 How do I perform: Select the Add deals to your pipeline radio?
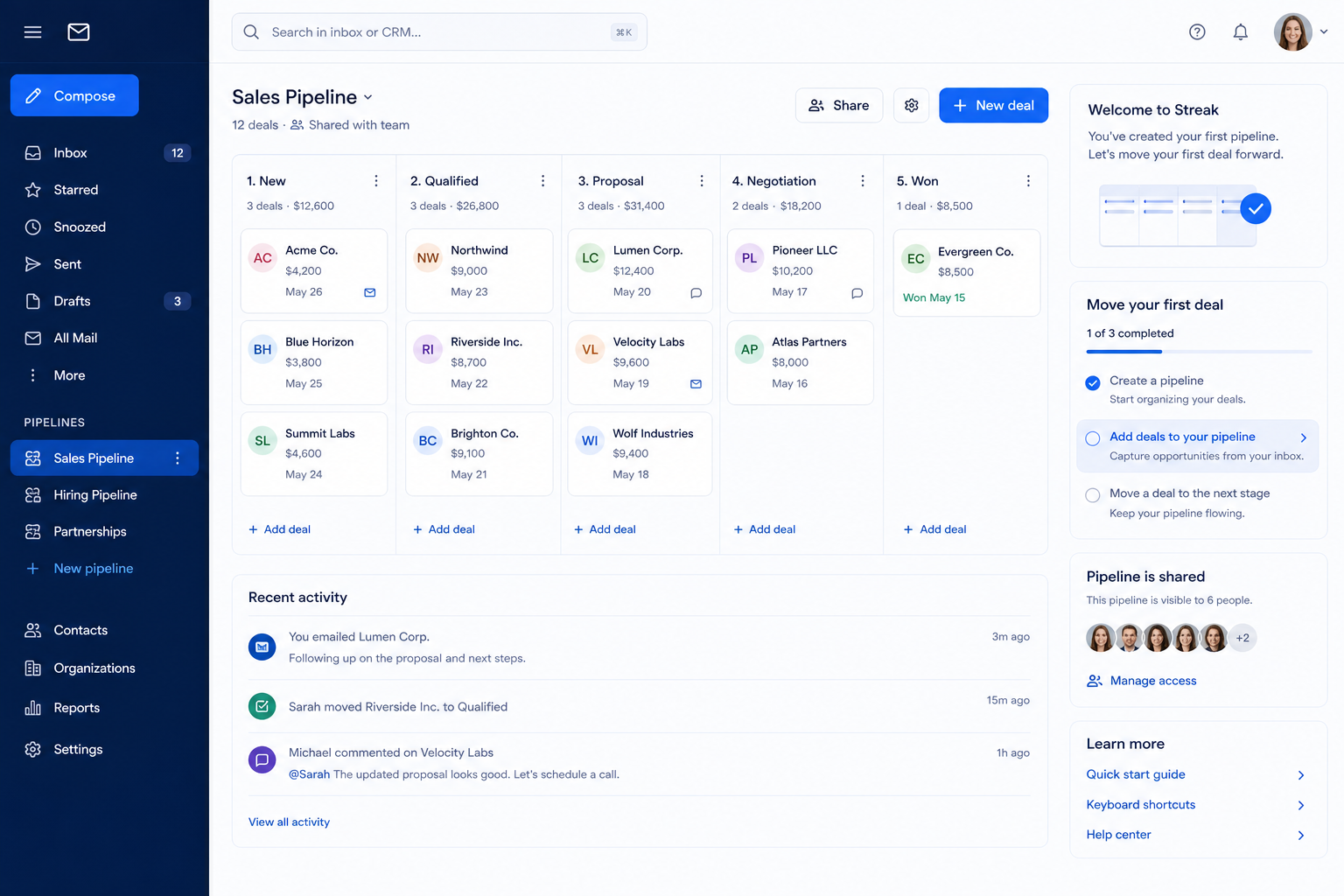click(1093, 438)
